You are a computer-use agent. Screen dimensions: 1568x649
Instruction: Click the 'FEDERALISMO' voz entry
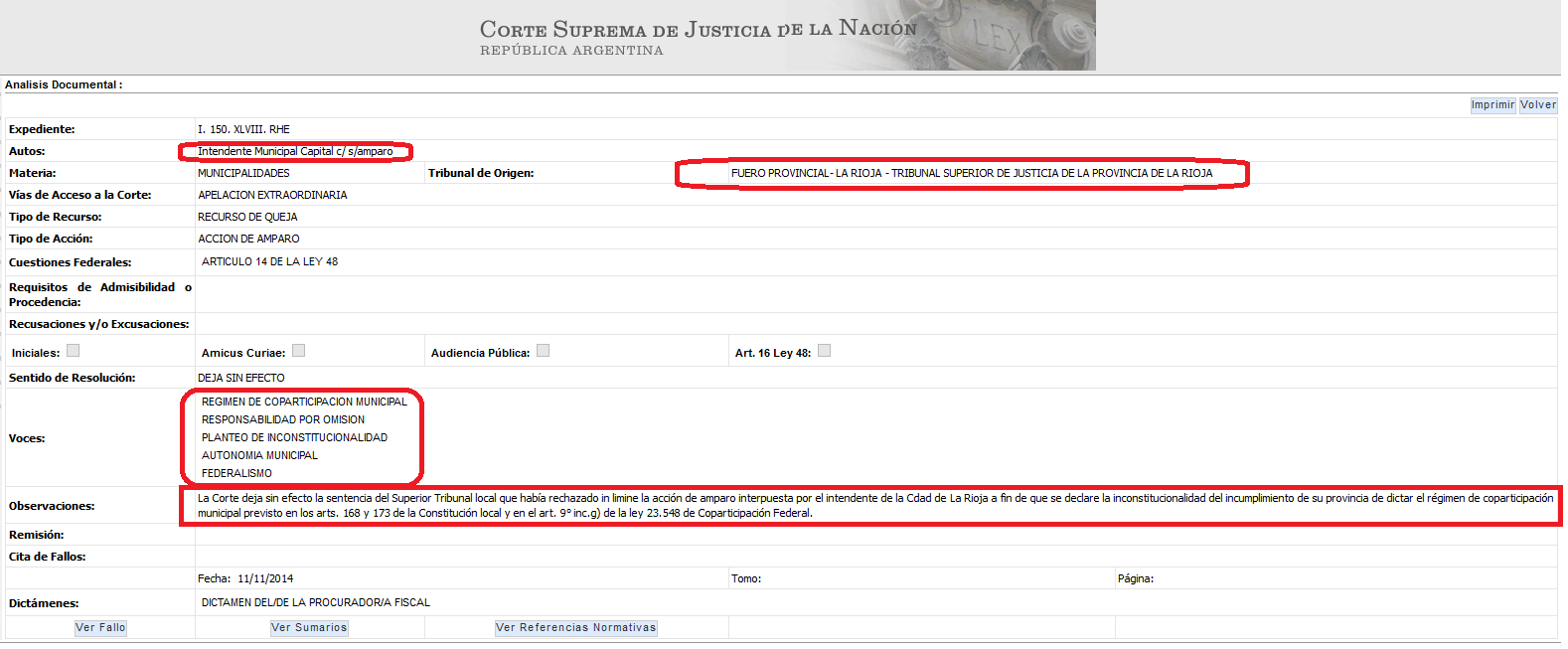(236, 474)
